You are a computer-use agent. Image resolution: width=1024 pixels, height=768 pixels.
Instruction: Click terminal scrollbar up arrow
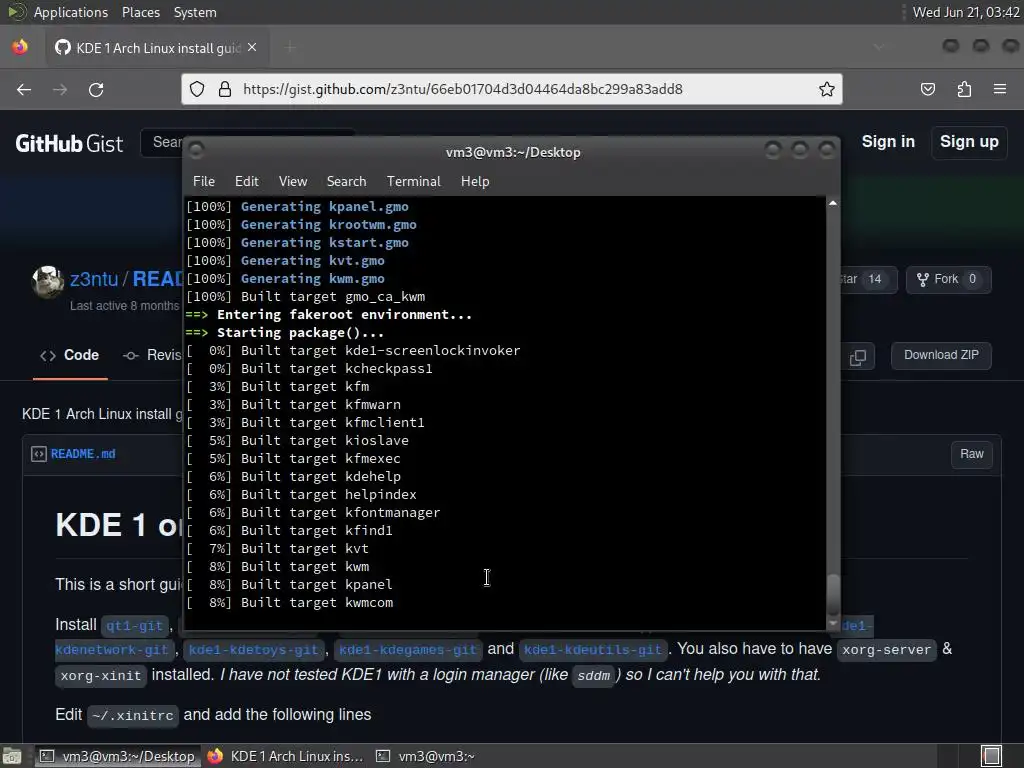coord(833,204)
